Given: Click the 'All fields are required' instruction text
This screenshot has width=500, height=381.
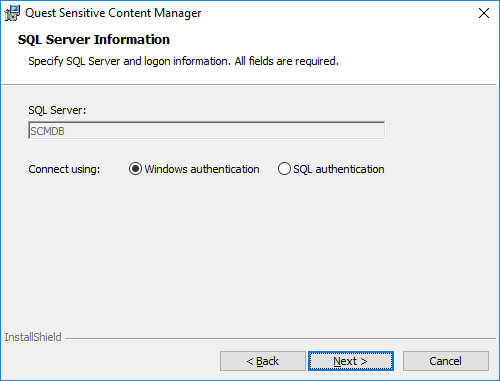Looking at the screenshot, I should pos(286,61).
